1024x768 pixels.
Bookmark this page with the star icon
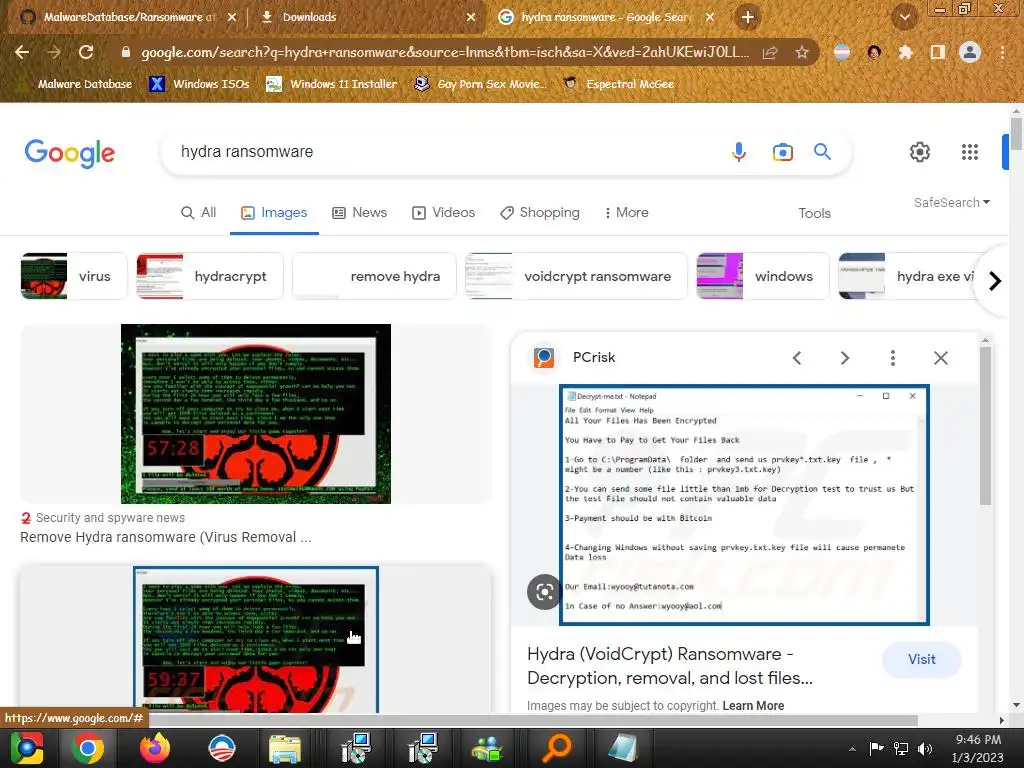click(802, 52)
